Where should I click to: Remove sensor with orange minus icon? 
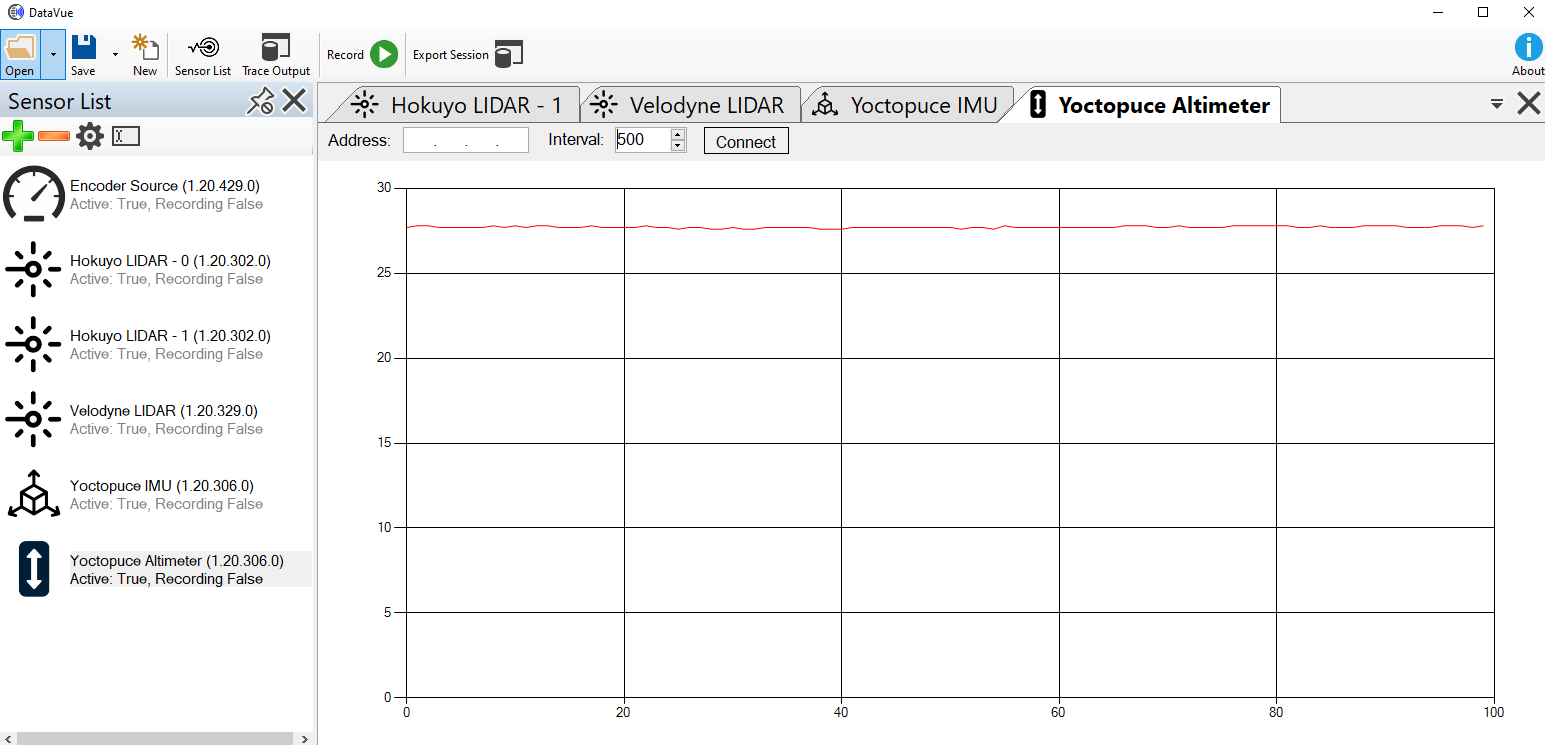(54, 136)
